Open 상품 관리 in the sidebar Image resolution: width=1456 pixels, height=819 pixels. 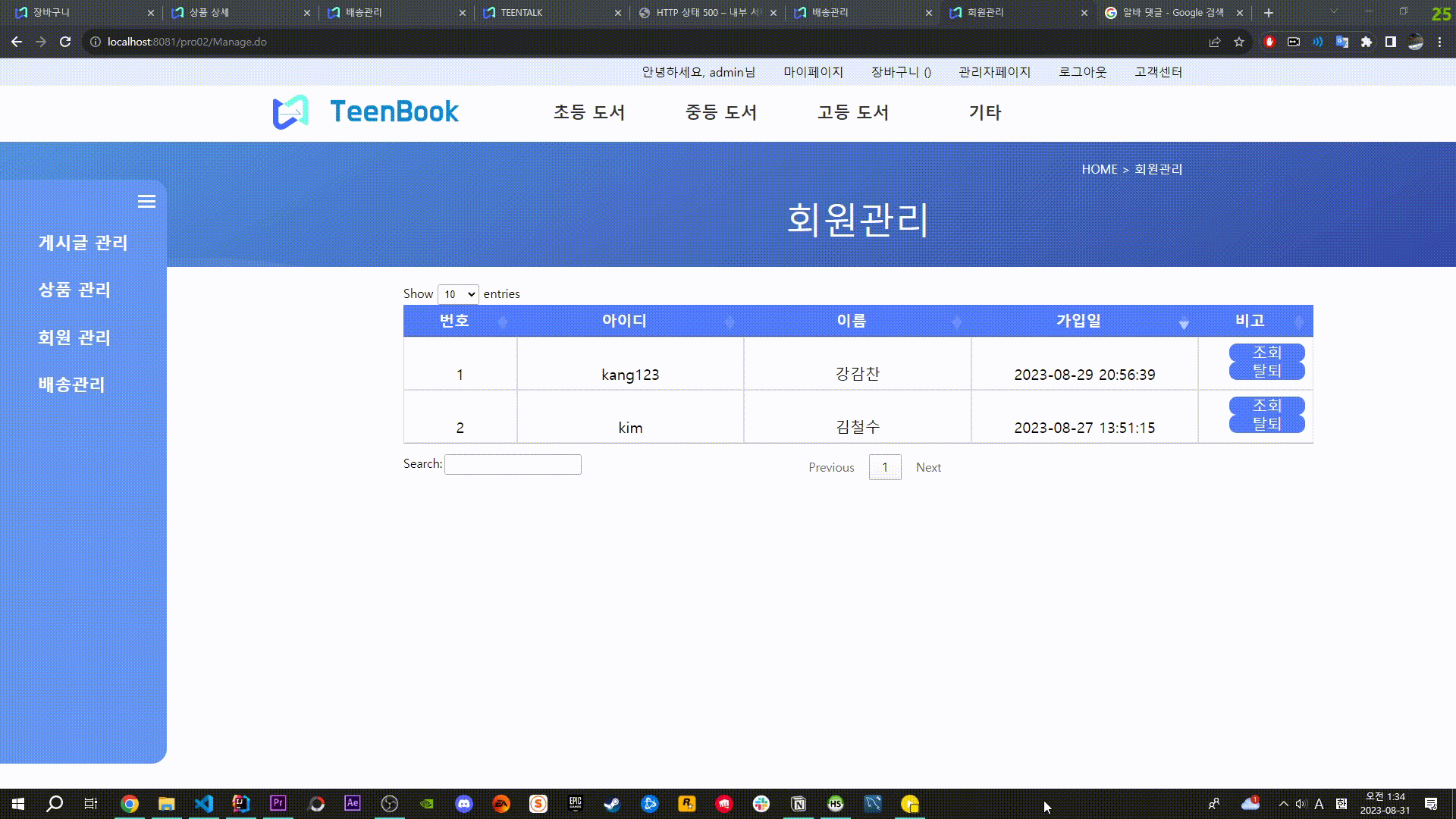pyautogui.click(x=74, y=290)
